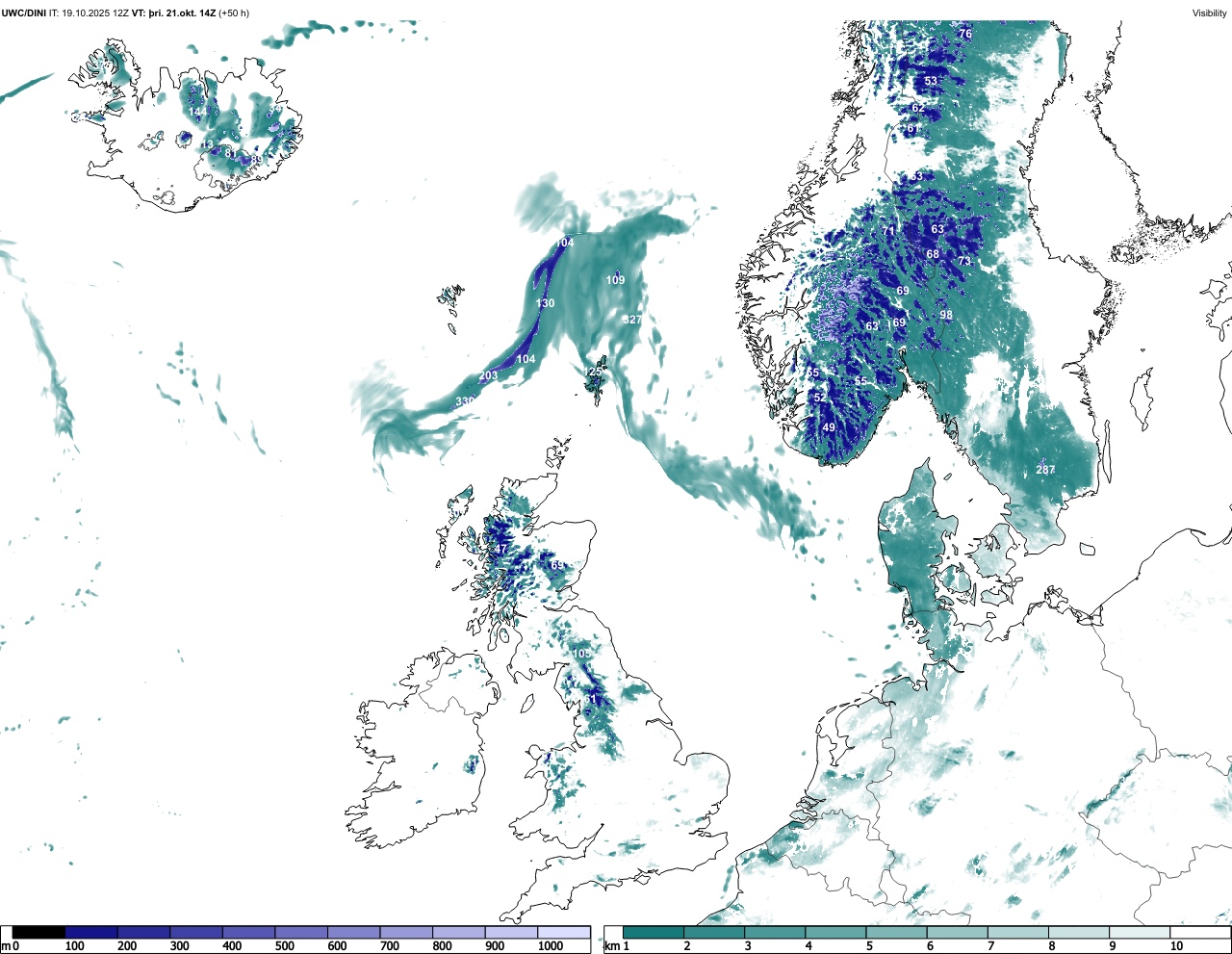Click the 800–900 m legend swatch
1232x954 pixels.
click(x=458, y=932)
